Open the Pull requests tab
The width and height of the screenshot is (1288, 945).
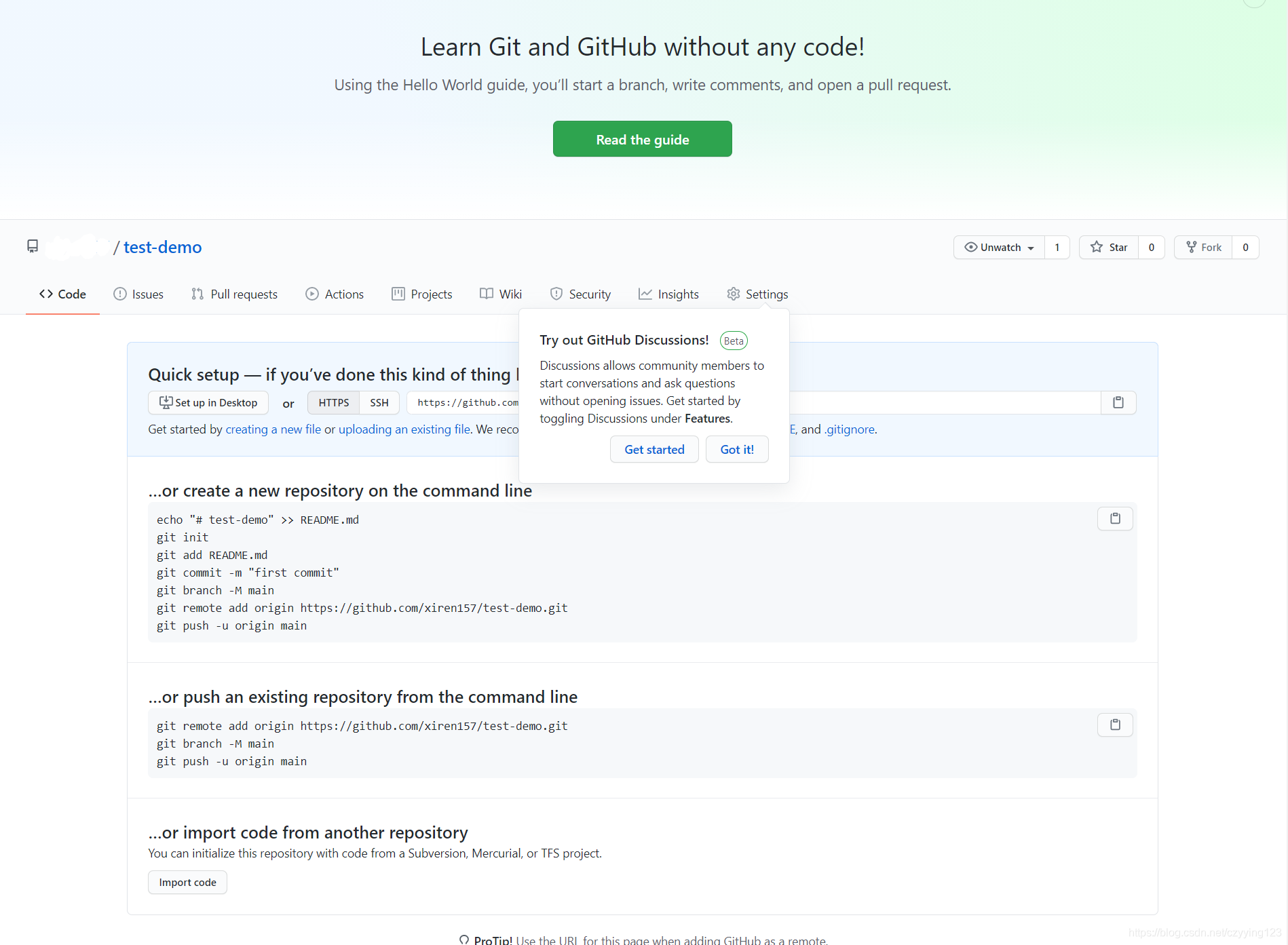point(234,294)
